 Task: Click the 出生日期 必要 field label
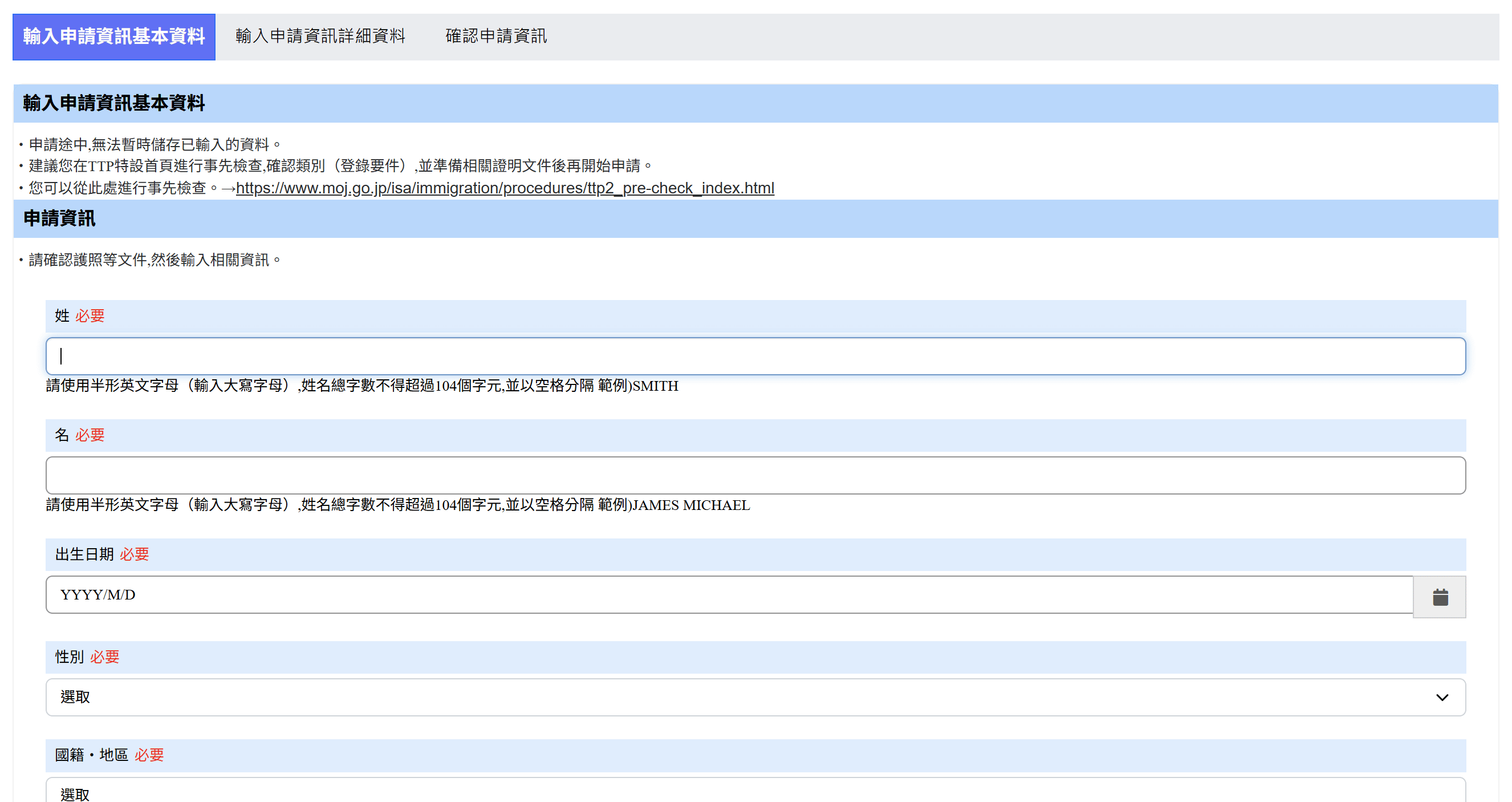(x=102, y=554)
